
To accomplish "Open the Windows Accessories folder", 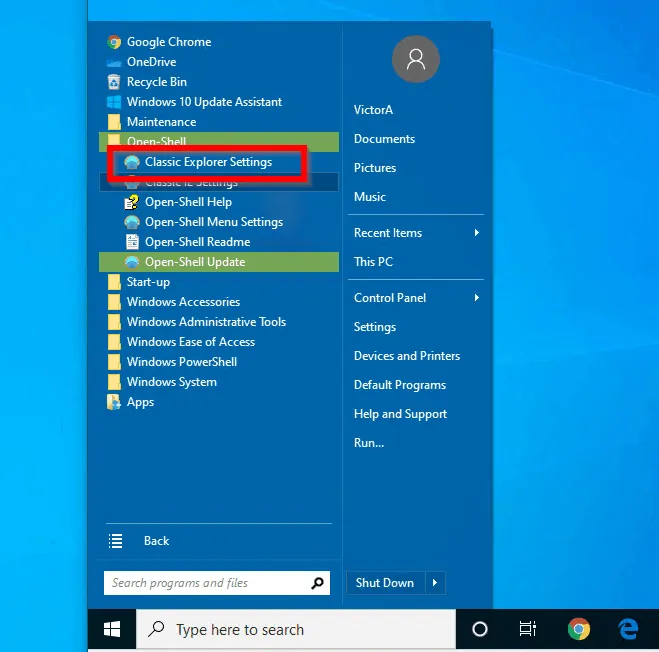I will (183, 302).
